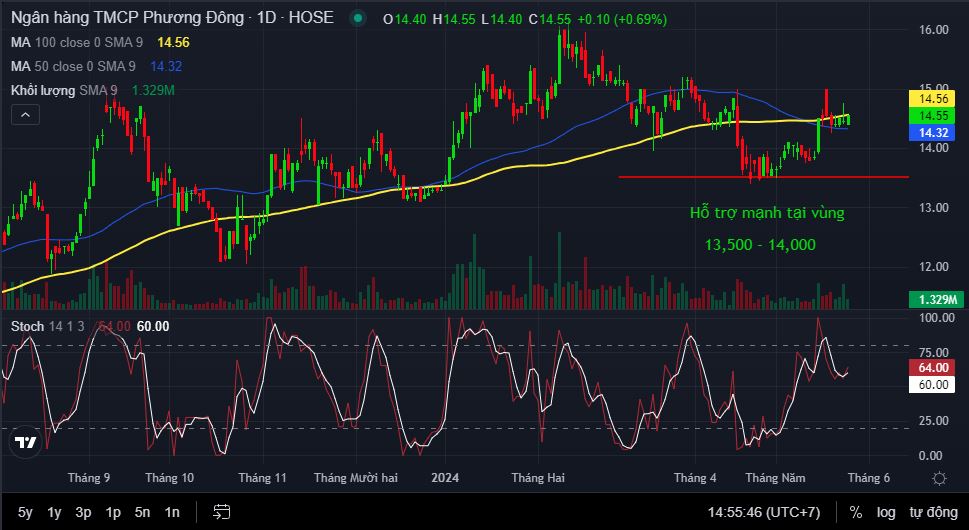Open the go-to-date calendar icon
The image size is (969, 530).
221,512
